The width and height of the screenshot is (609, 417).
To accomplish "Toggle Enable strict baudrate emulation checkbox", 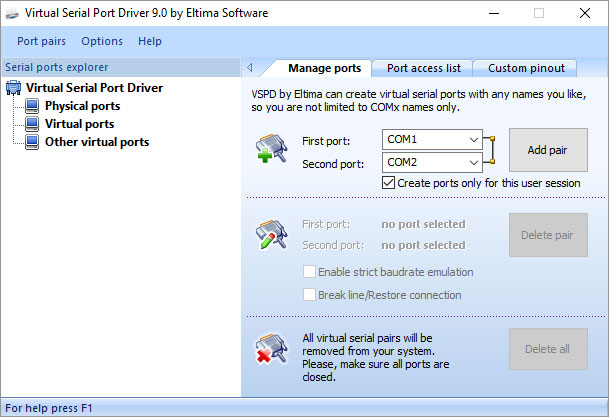I will click(x=309, y=272).
